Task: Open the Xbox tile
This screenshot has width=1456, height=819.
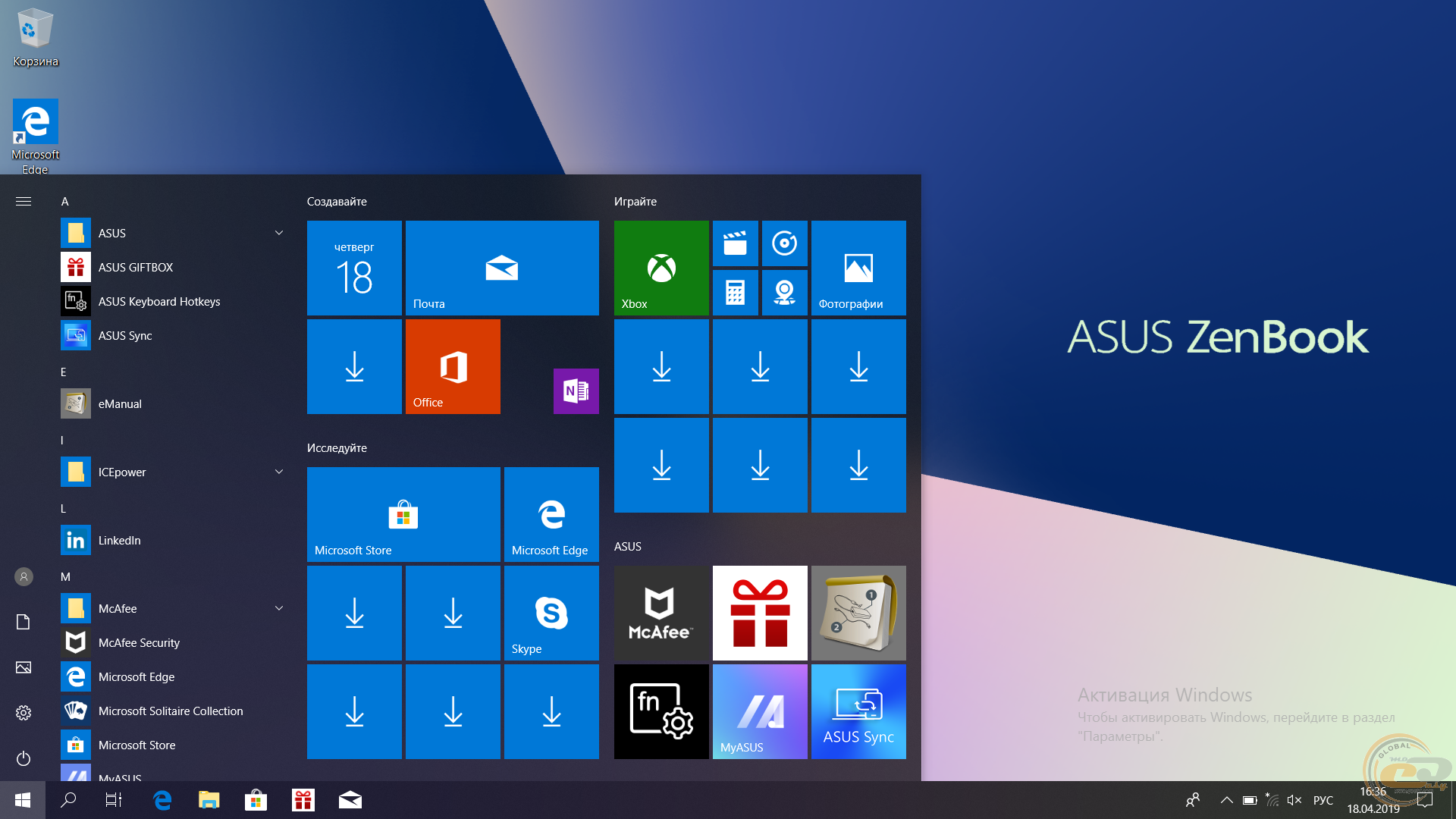Action: (661, 268)
